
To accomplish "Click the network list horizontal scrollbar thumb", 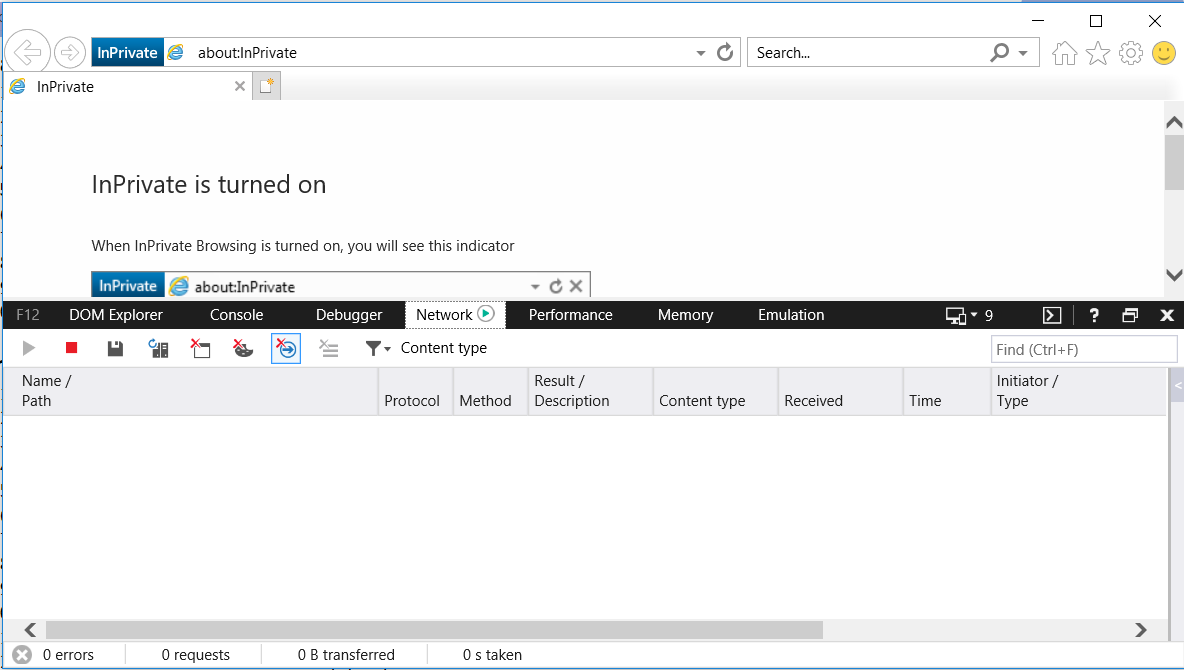I will click(434, 630).
